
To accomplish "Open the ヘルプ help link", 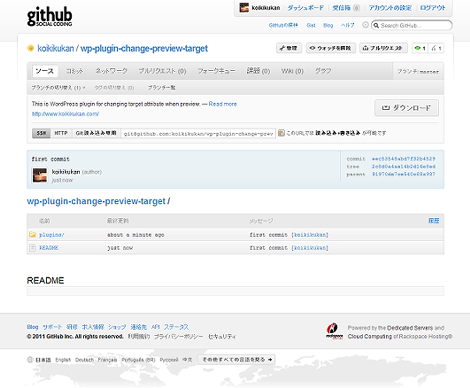I will click(347, 25).
